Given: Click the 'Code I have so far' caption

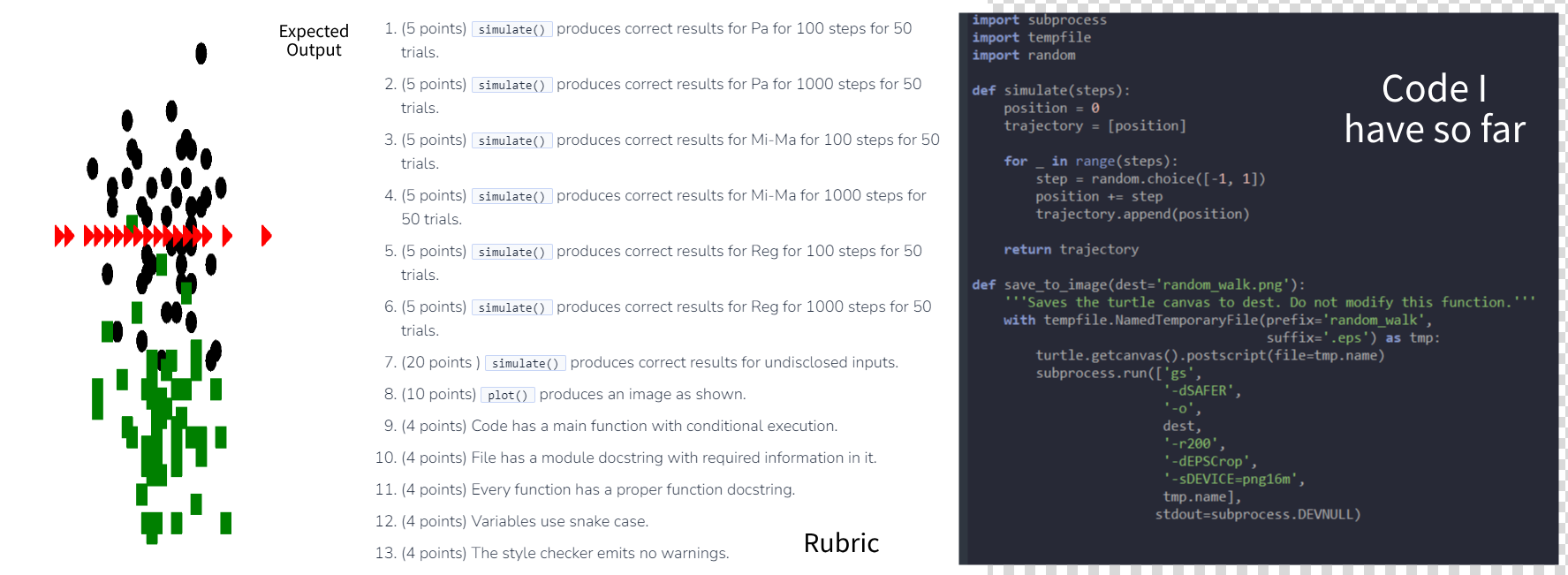Looking at the screenshot, I should click(1435, 109).
